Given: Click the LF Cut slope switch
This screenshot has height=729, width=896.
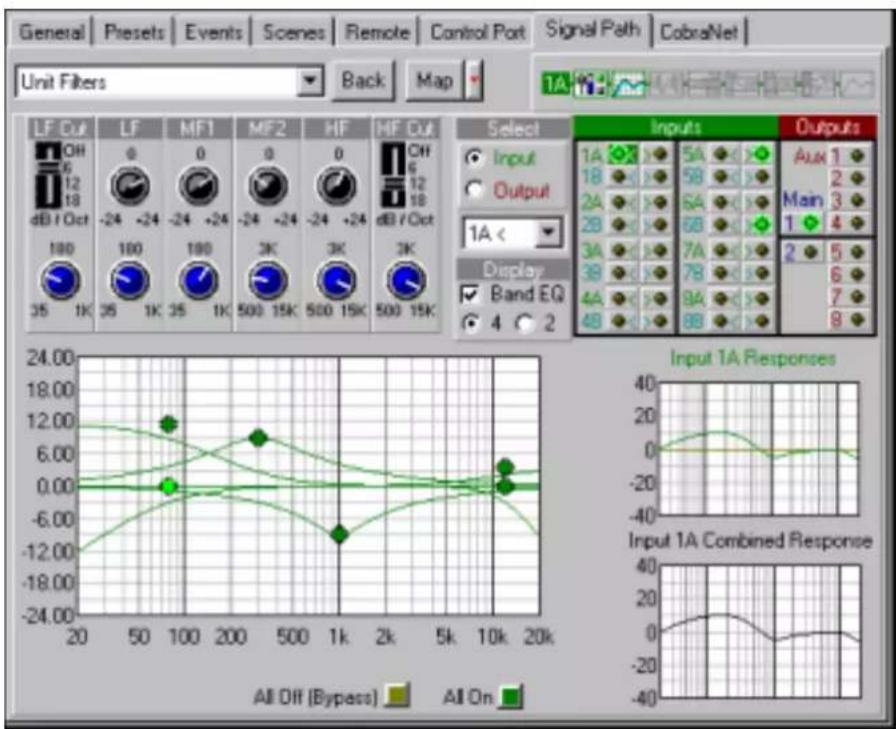Looking at the screenshot, I should (48, 175).
